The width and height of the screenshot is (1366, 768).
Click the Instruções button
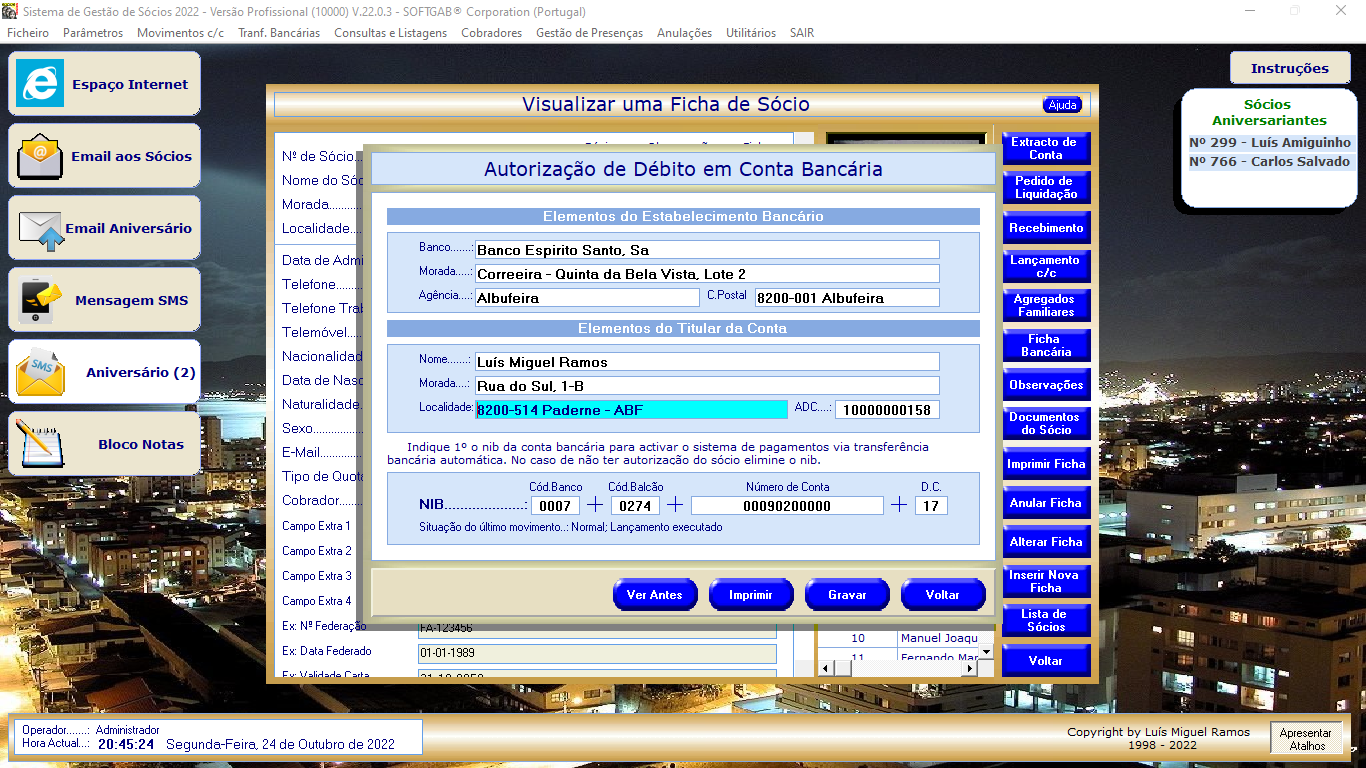coord(1289,68)
